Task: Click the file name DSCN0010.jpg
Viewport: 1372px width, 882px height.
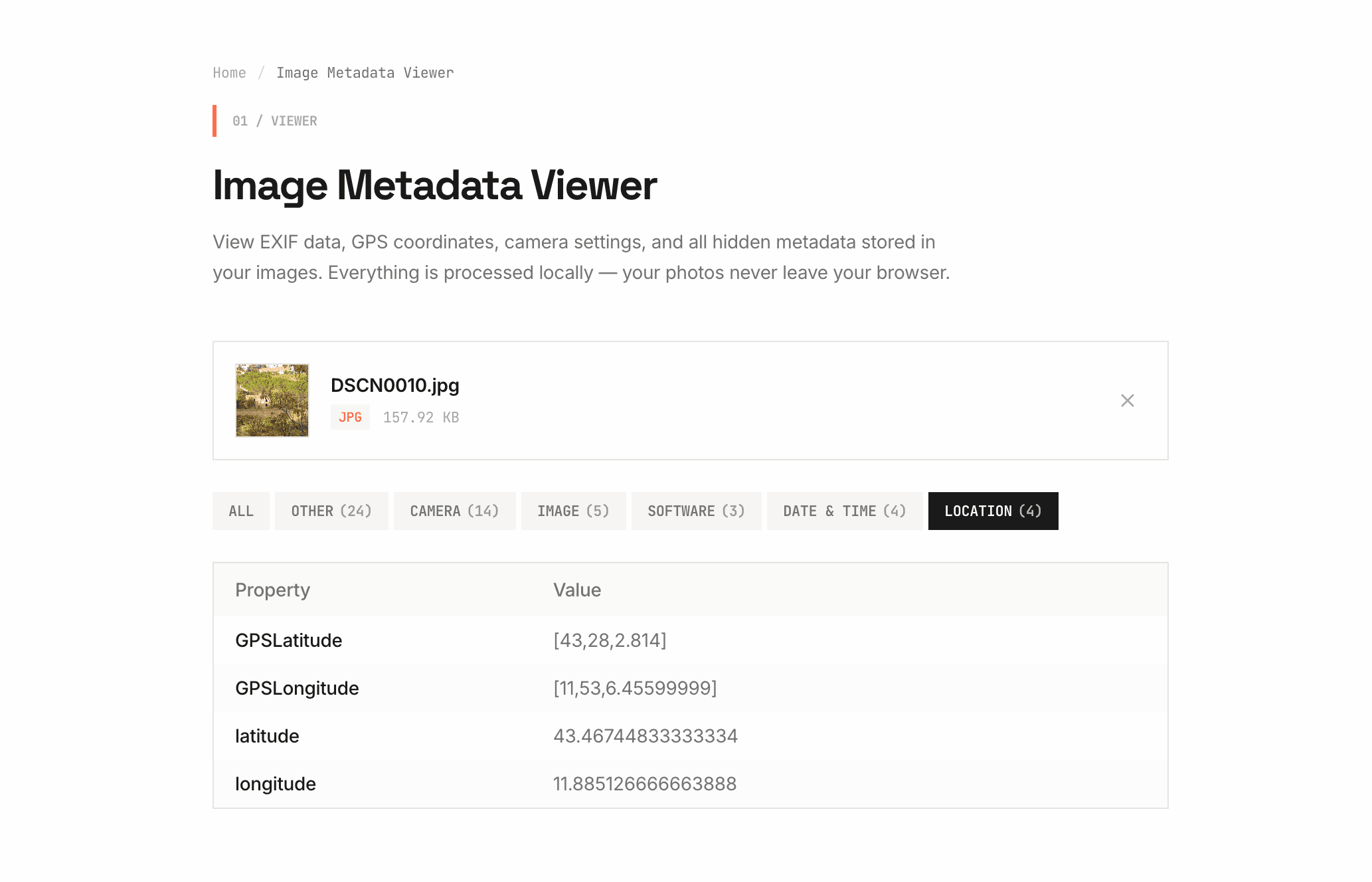Action: [394, 385]
